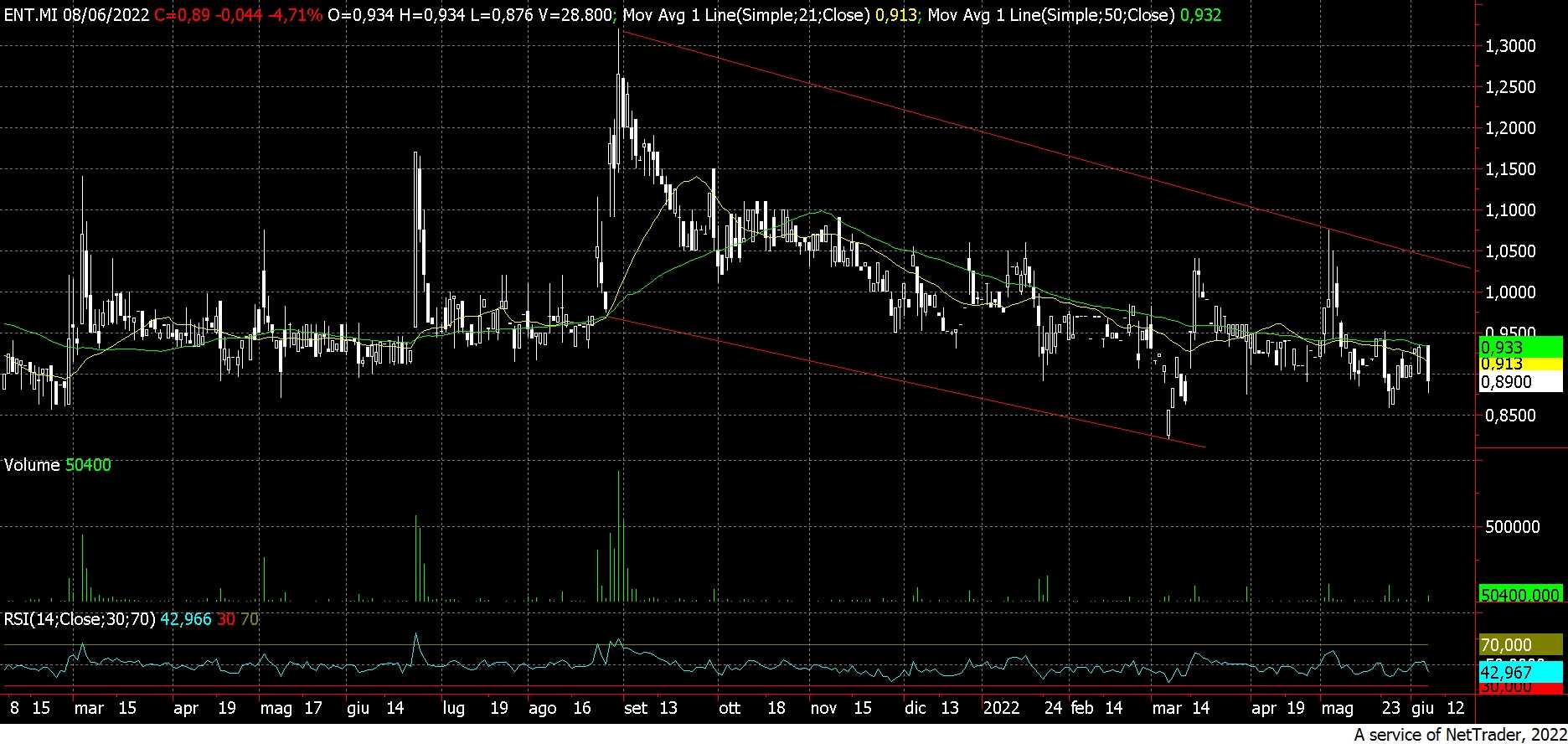Click the green 0,933 price tag
Screen dimensions: 1568x744
pos(1521,347)
